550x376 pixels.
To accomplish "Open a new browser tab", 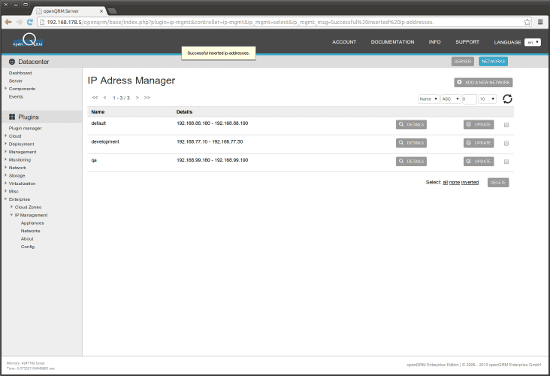I will coord(112,11).
